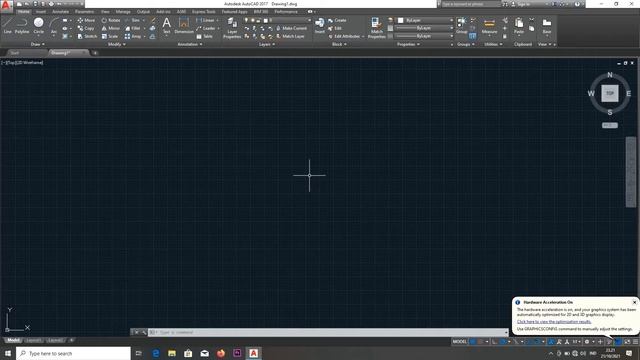Click in the command line input
Image resolution: width=640 pixels, height=360 pixels.
327,332
